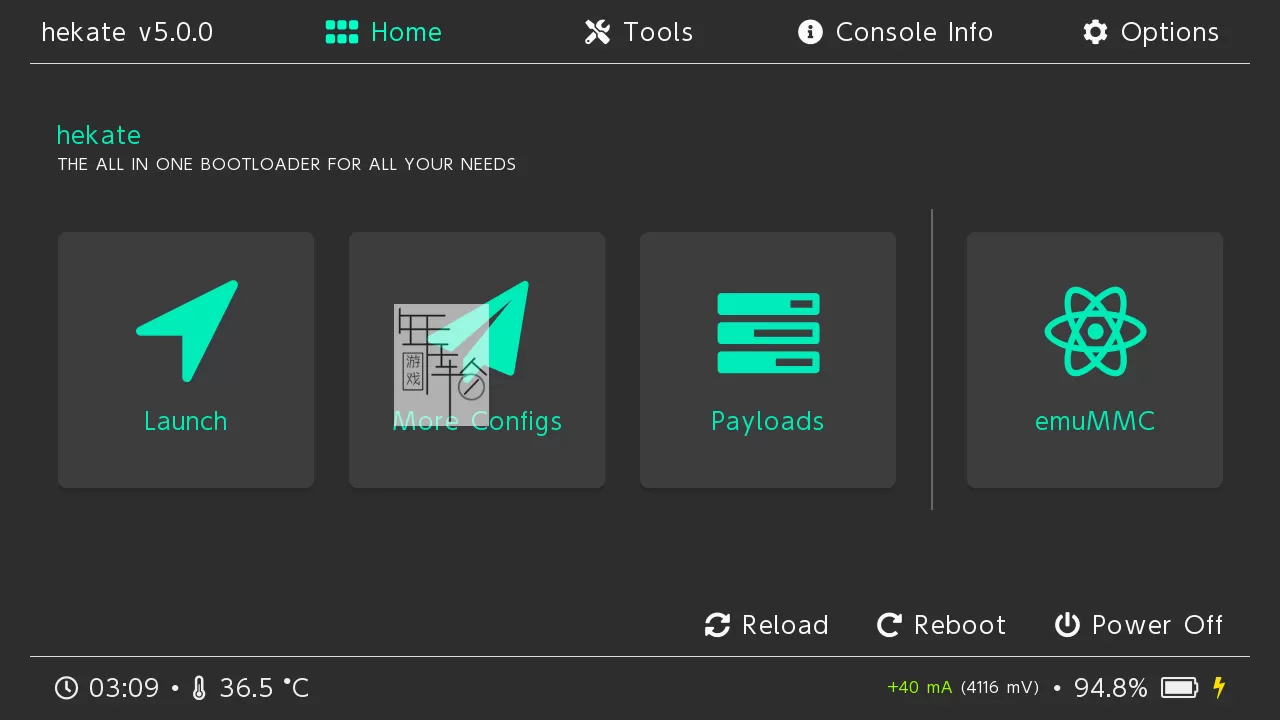1280x720 pixels.
Task: Click the Tools wrench icon
Action: (x=597, y=32)
